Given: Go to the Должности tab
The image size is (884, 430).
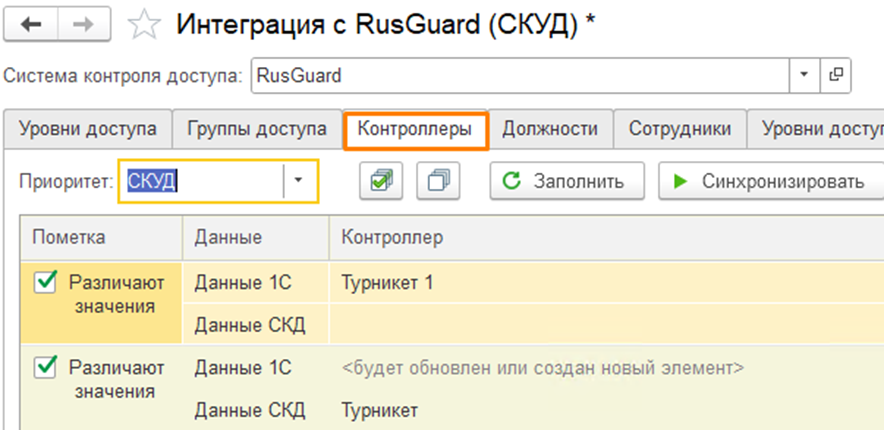Looking at the screenshot, I should pyautogui.click(x=550, y=129).
